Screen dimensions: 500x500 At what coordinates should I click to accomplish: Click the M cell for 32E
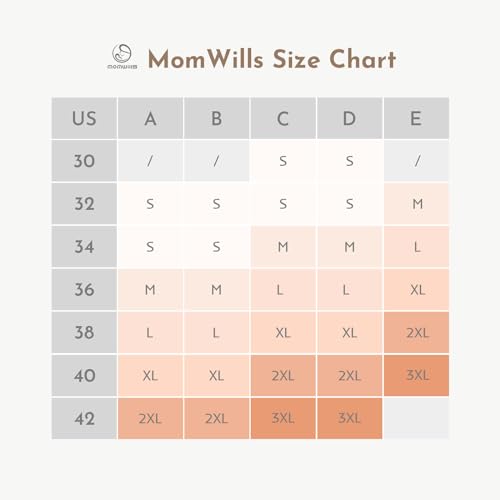pyautogui.click(x=416, y=203)
